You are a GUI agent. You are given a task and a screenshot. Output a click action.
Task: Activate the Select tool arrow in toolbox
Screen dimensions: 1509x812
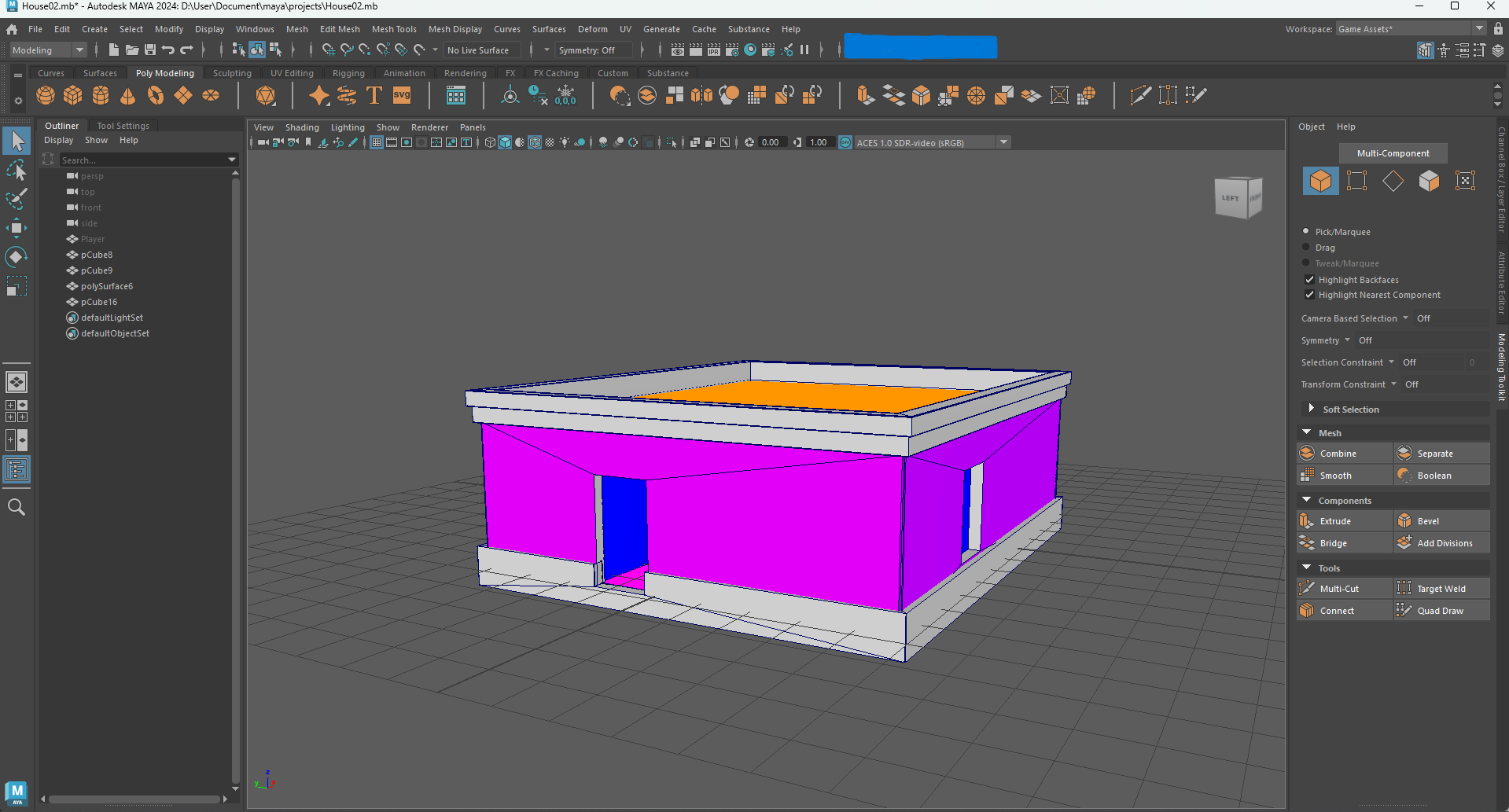point(17,141)
